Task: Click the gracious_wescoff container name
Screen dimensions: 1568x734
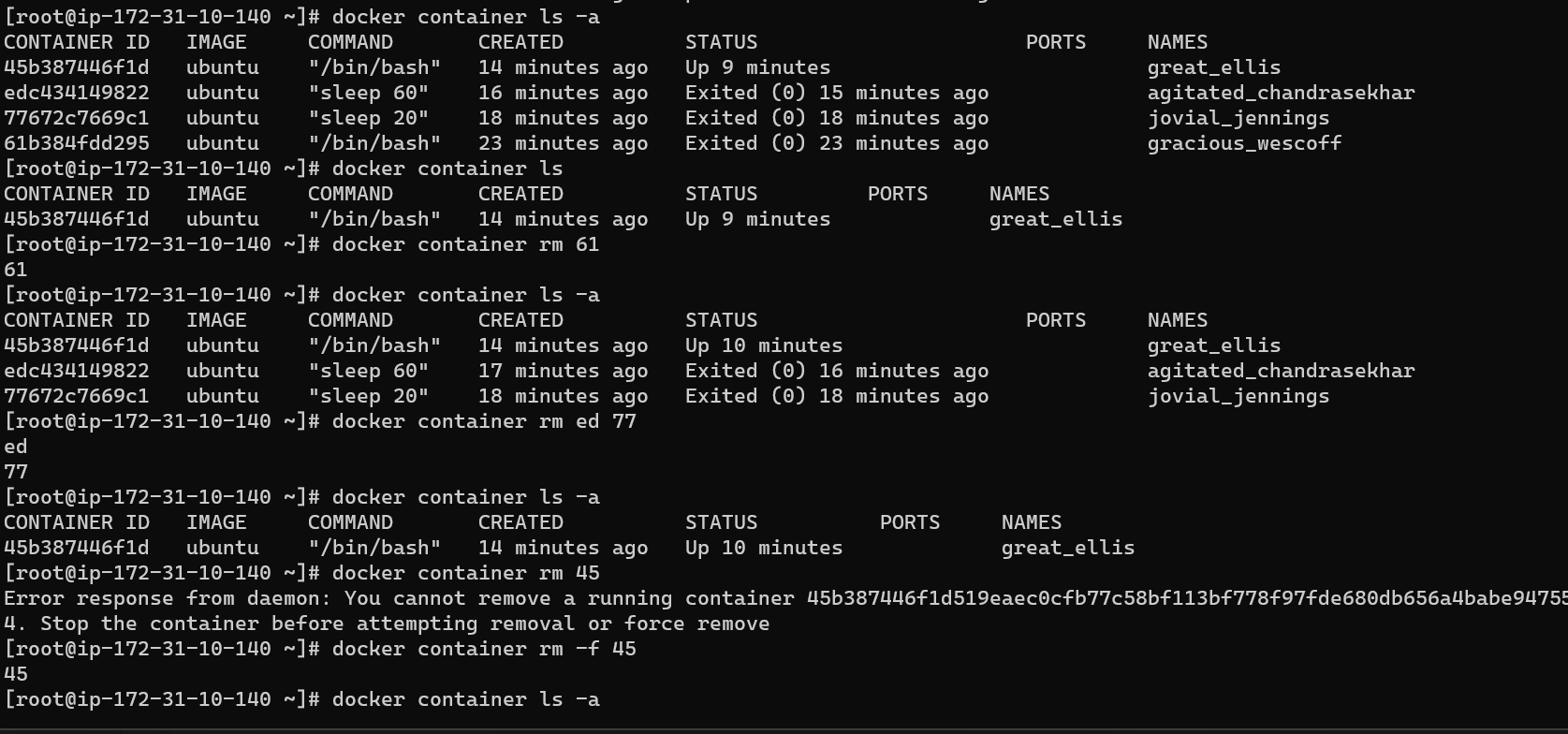Action: (1244, 143)
